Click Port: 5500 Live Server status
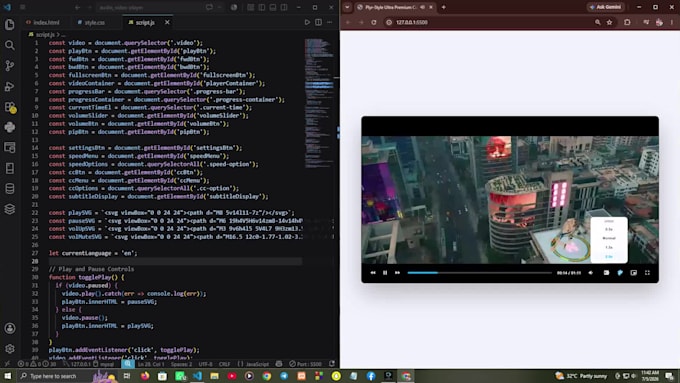 [305, 364]
